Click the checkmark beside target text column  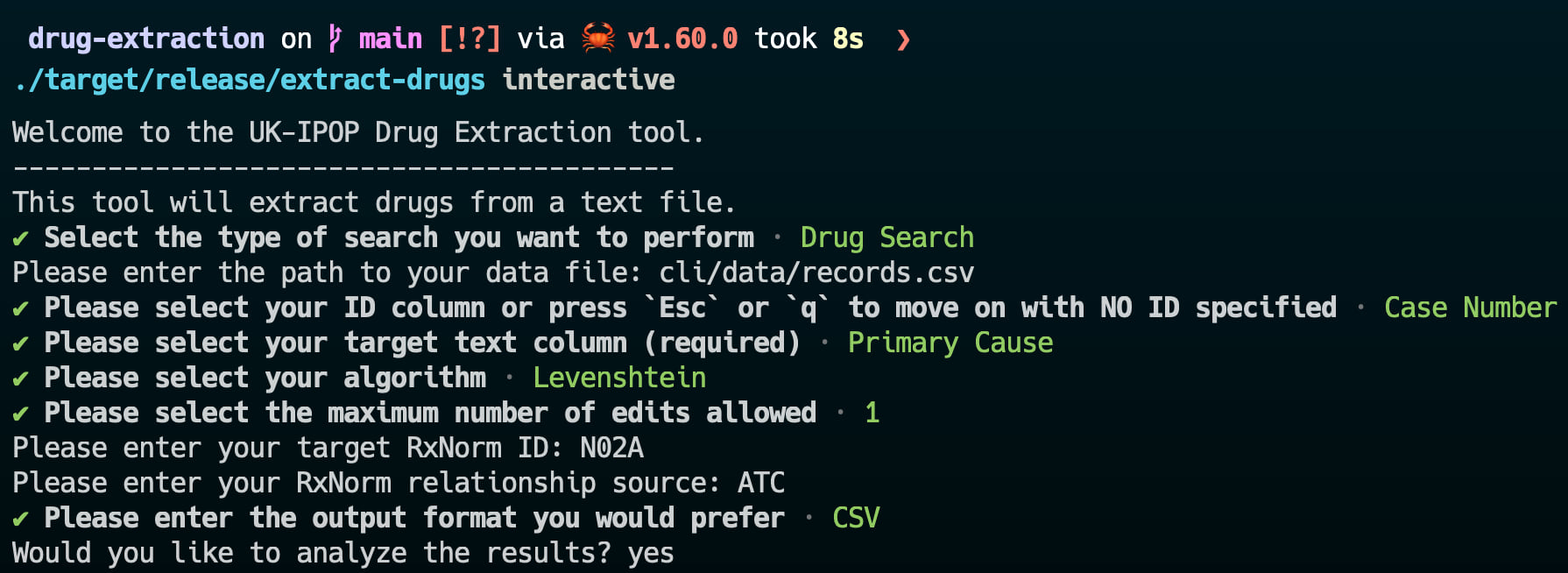[21, 343]
